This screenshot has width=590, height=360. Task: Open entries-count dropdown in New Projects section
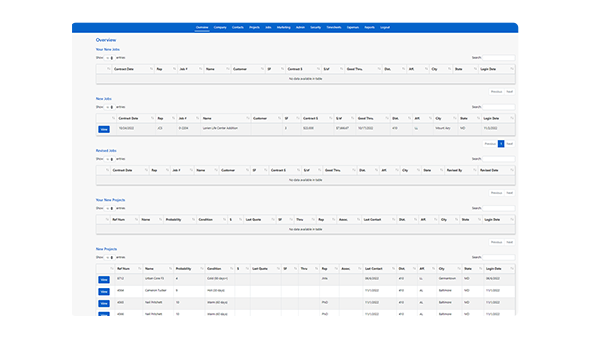(x=109, y=258)
